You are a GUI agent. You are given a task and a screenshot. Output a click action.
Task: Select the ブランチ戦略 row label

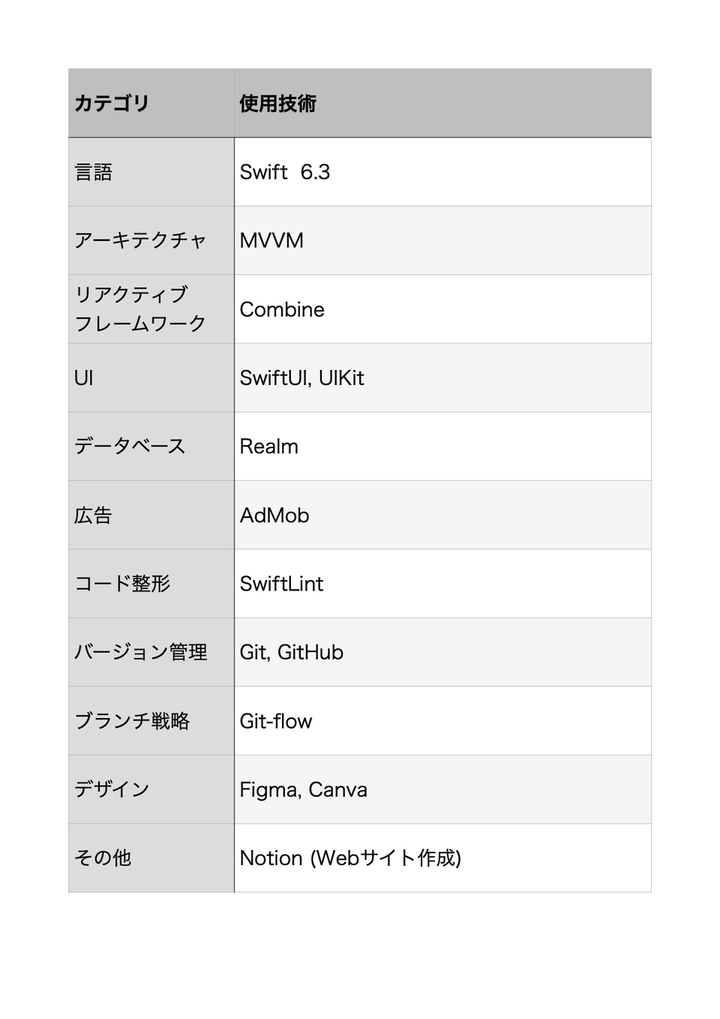click(x=151, y=721)
